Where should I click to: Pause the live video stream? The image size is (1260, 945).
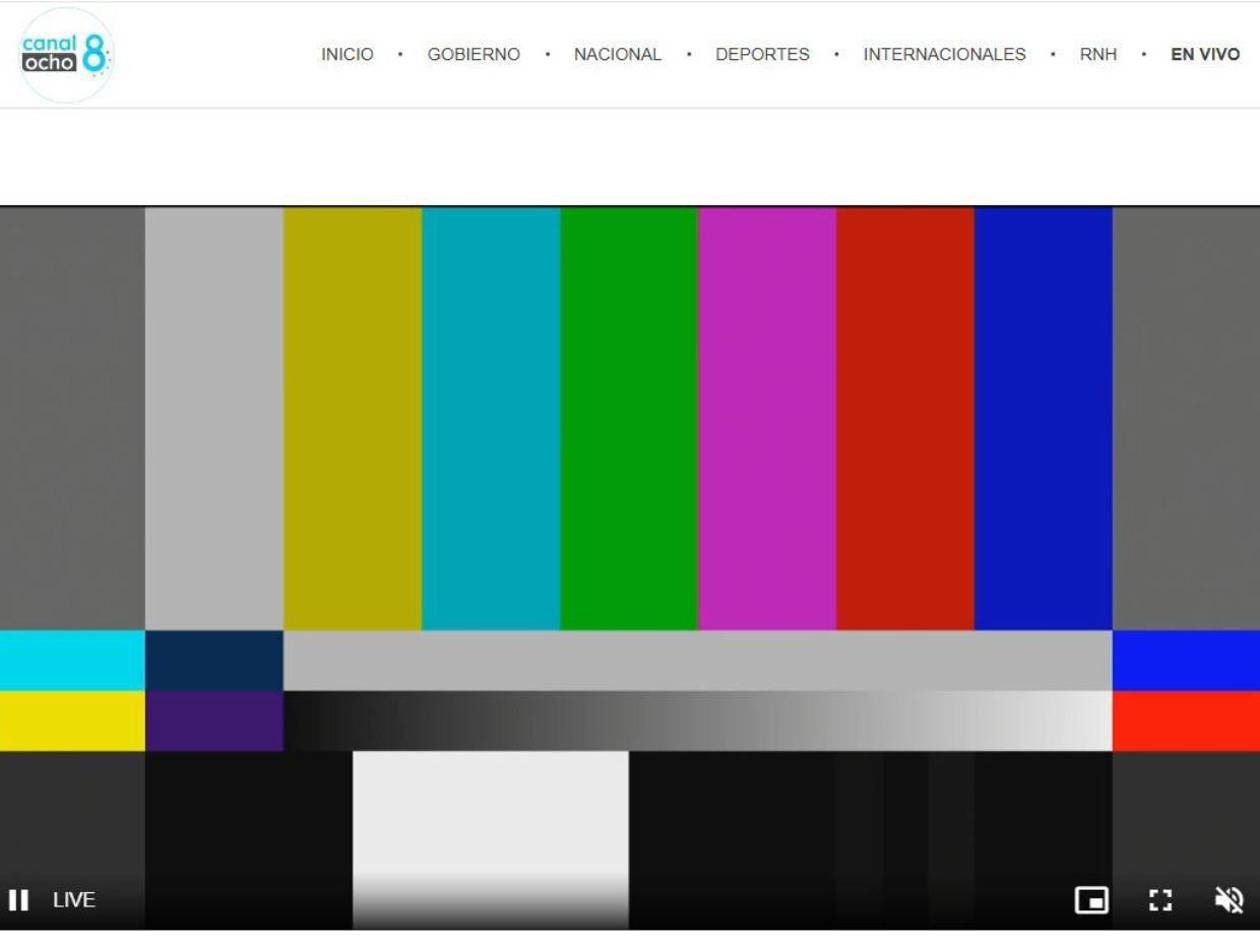[x=18, y=900]
